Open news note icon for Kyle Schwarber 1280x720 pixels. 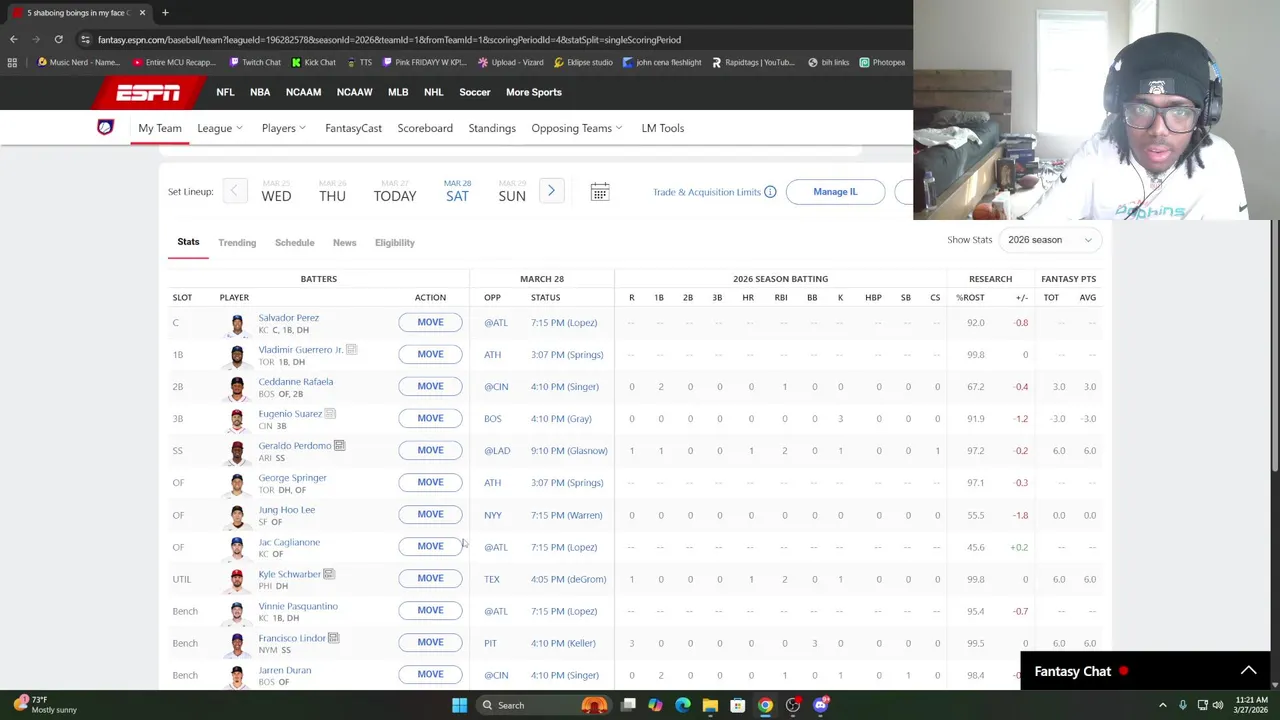coord(328,574)
